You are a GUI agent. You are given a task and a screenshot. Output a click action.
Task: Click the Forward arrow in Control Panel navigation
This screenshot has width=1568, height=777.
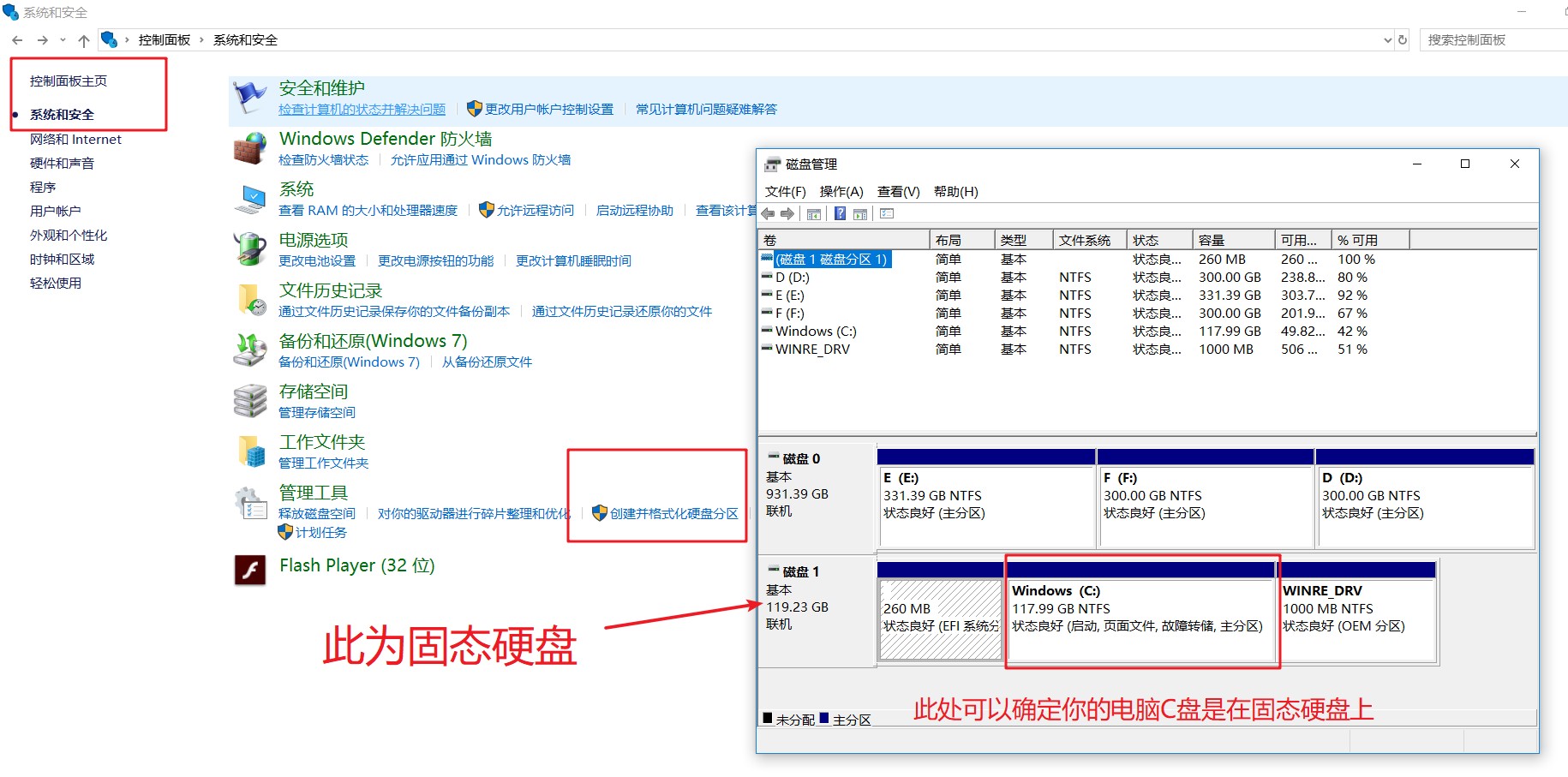coord(42,40)
